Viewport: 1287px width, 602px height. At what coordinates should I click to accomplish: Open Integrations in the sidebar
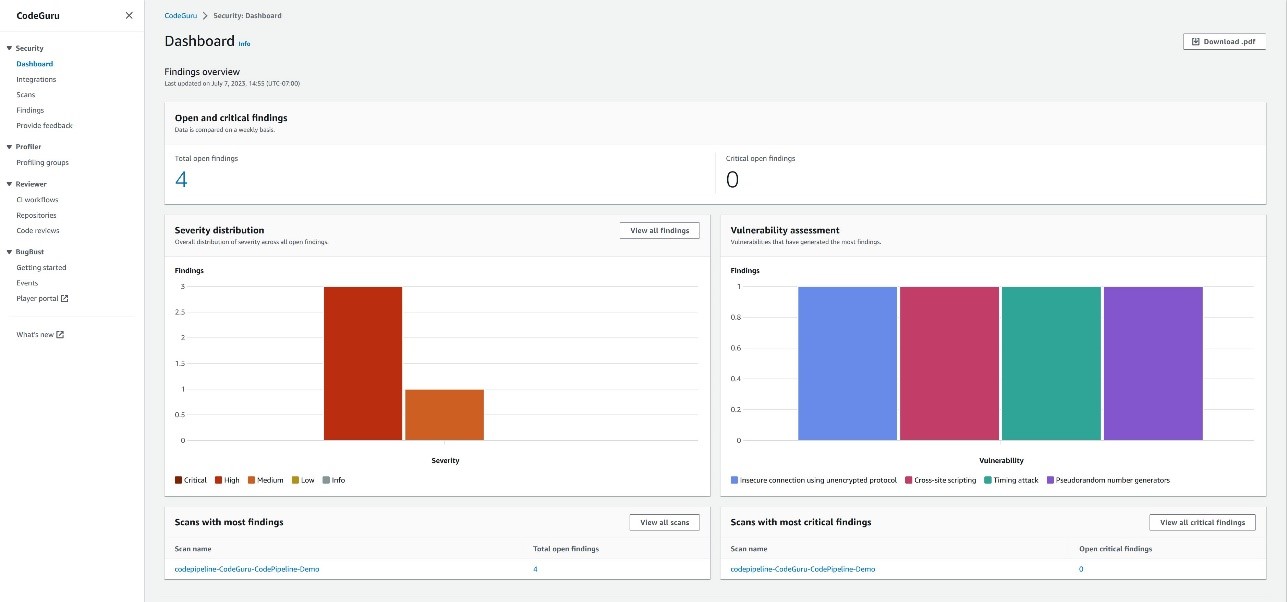(x=36, y=79)
